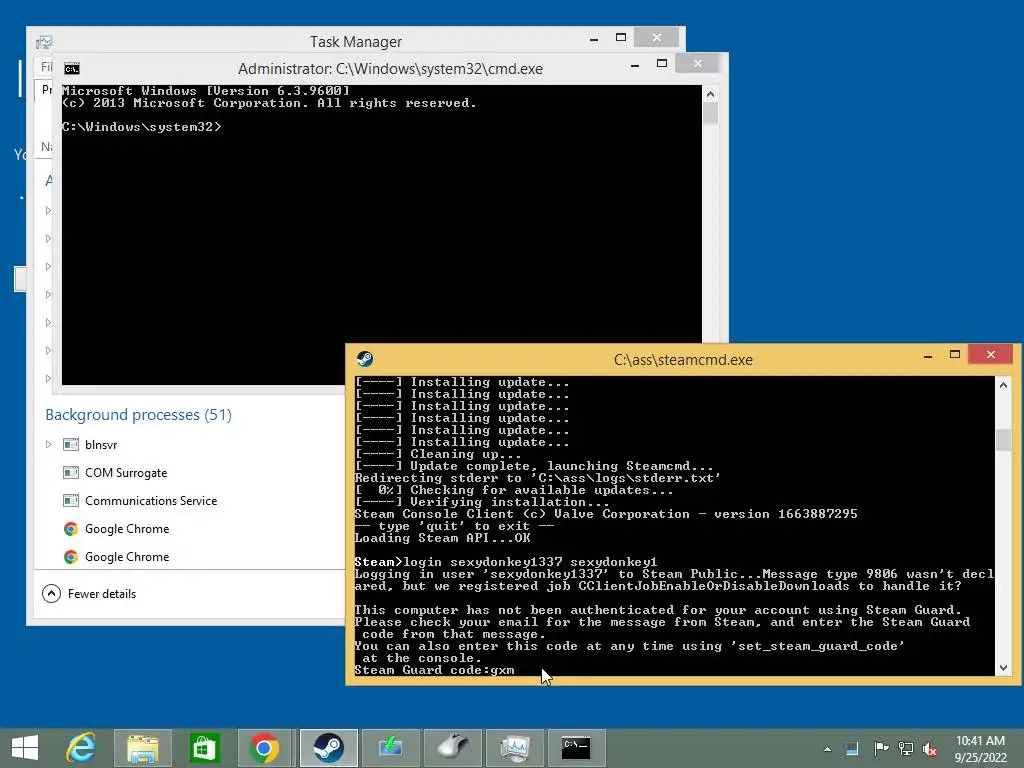This screenshot has width=1024, height=768.
Task: Click the Background processes (51) heading
Action: (138, 415)
